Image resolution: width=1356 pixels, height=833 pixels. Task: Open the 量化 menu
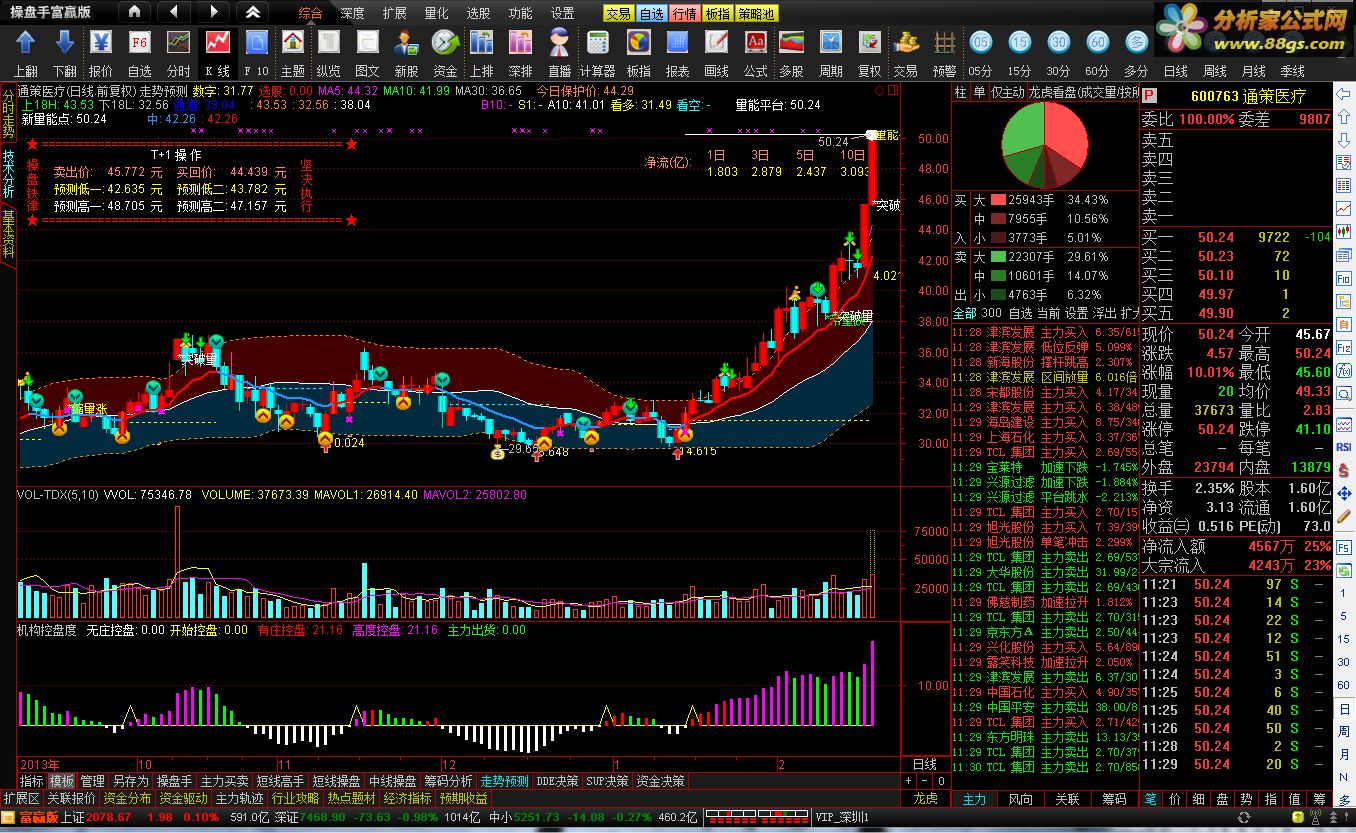436,13
